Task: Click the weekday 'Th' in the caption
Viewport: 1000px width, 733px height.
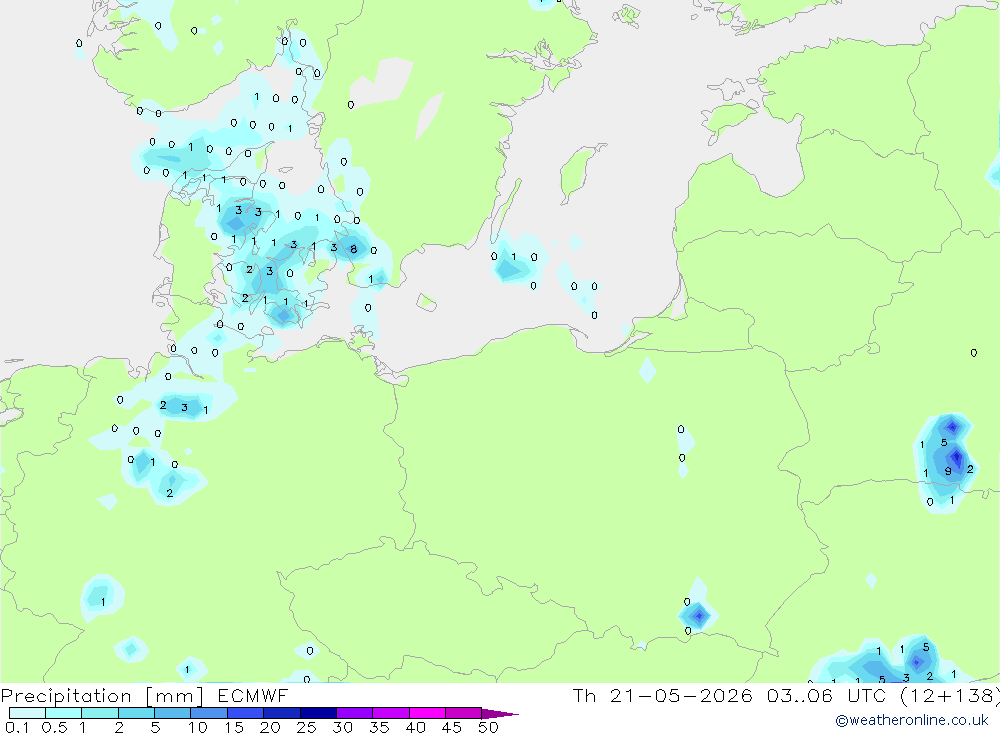Action: tap(584, 695)
